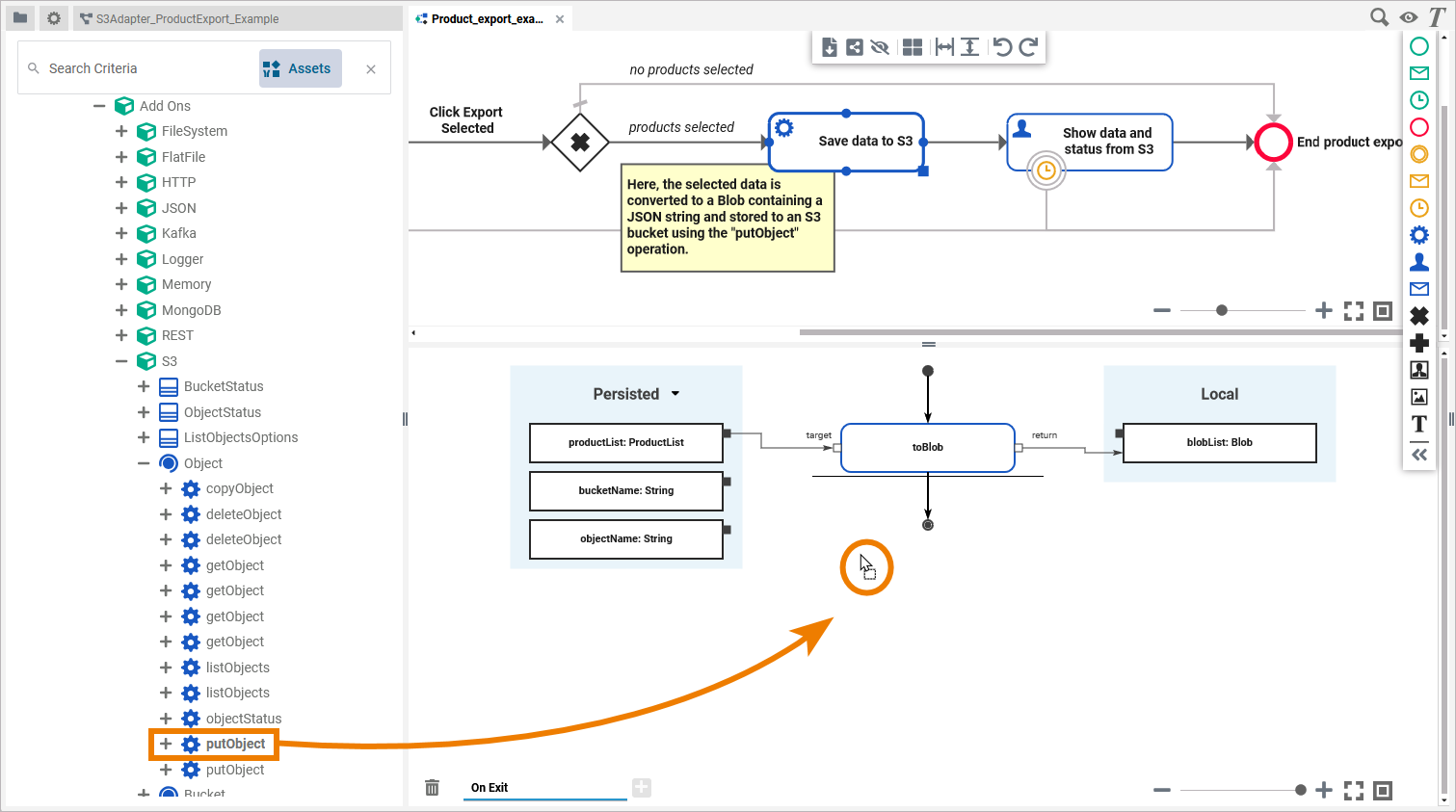The image size is (1456, 812).
Task: Open the search magnifier in top right
Action: (x=1379, y=17)
